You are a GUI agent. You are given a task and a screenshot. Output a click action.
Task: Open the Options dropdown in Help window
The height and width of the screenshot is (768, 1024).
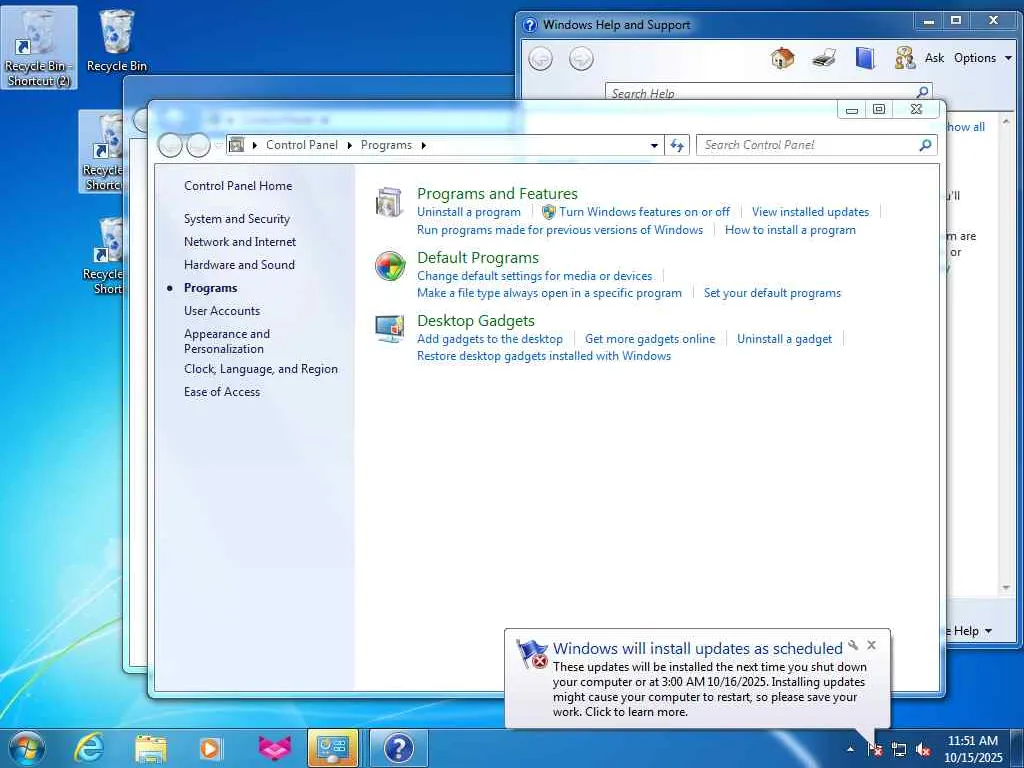[983, 58]
